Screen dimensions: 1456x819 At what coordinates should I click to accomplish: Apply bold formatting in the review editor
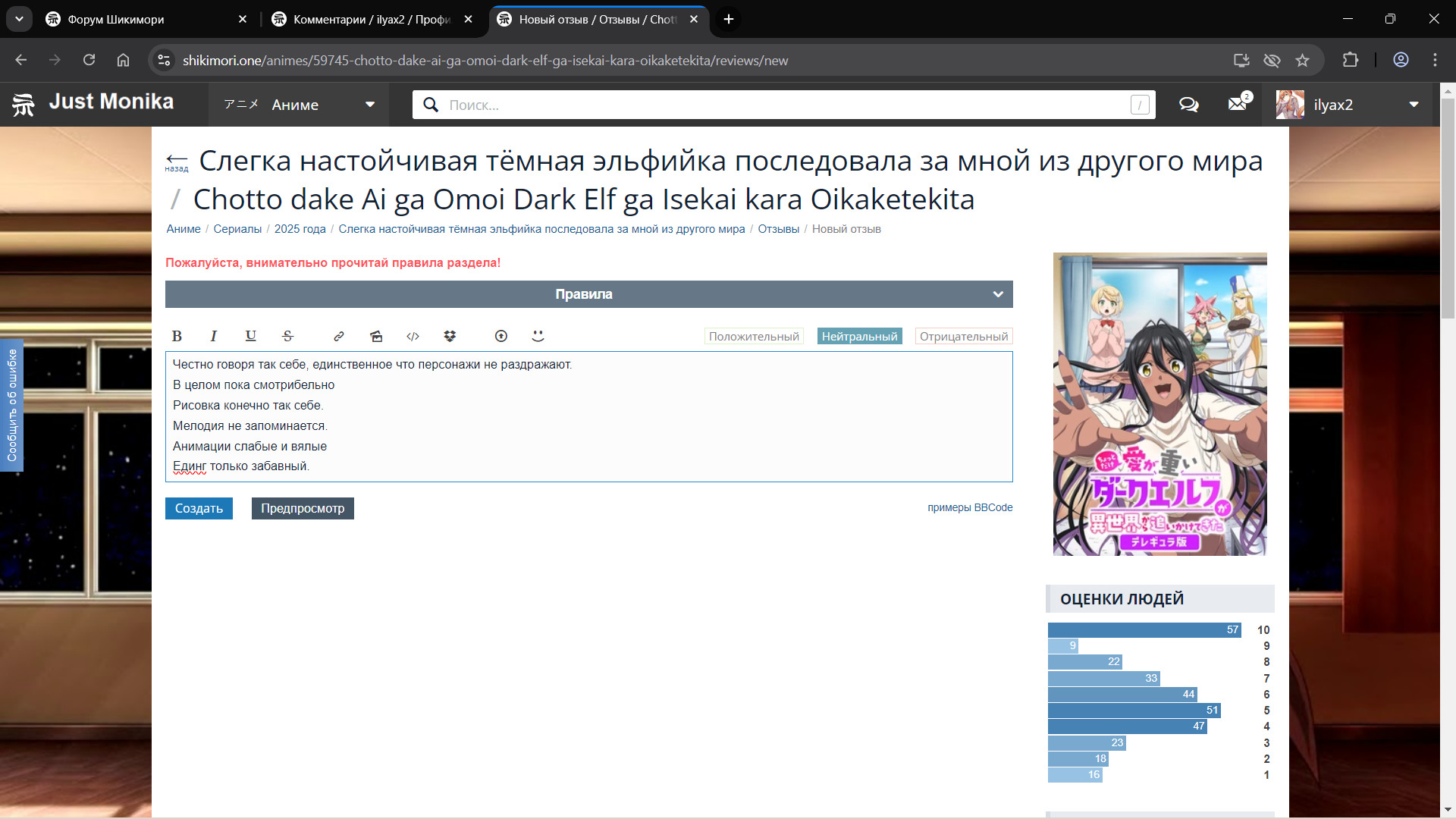(177, 336)
